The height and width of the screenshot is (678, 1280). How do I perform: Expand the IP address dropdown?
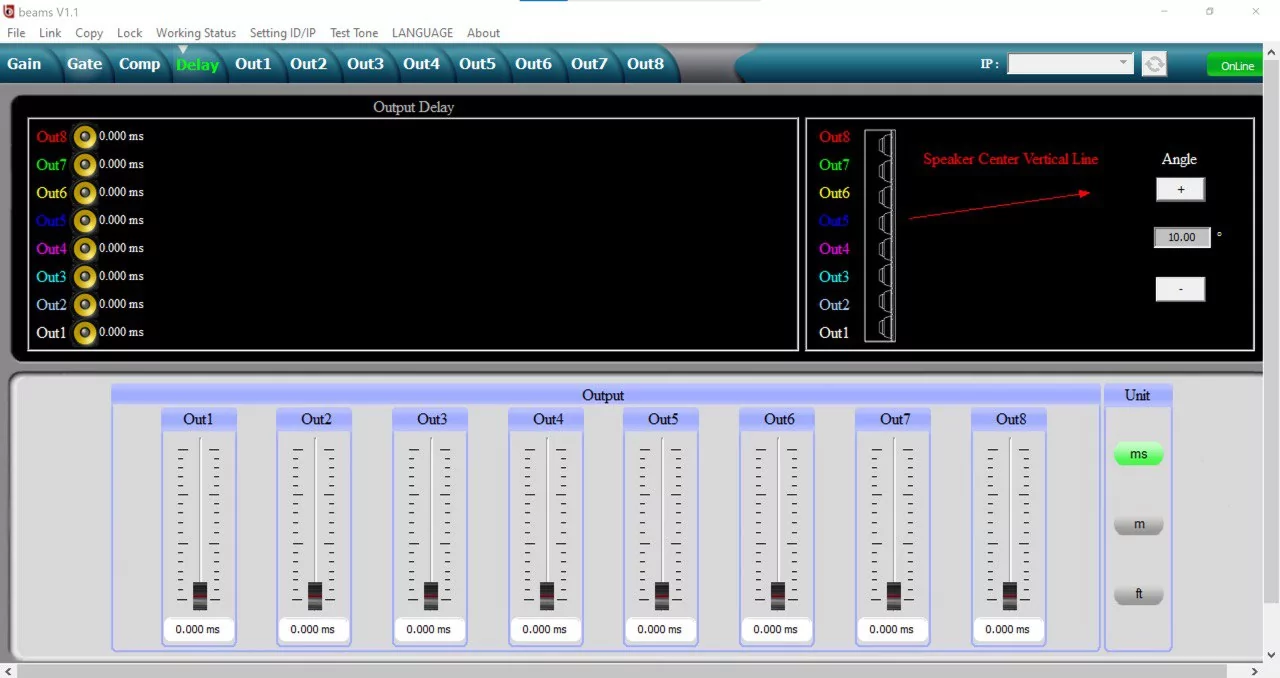[1123, 64]
